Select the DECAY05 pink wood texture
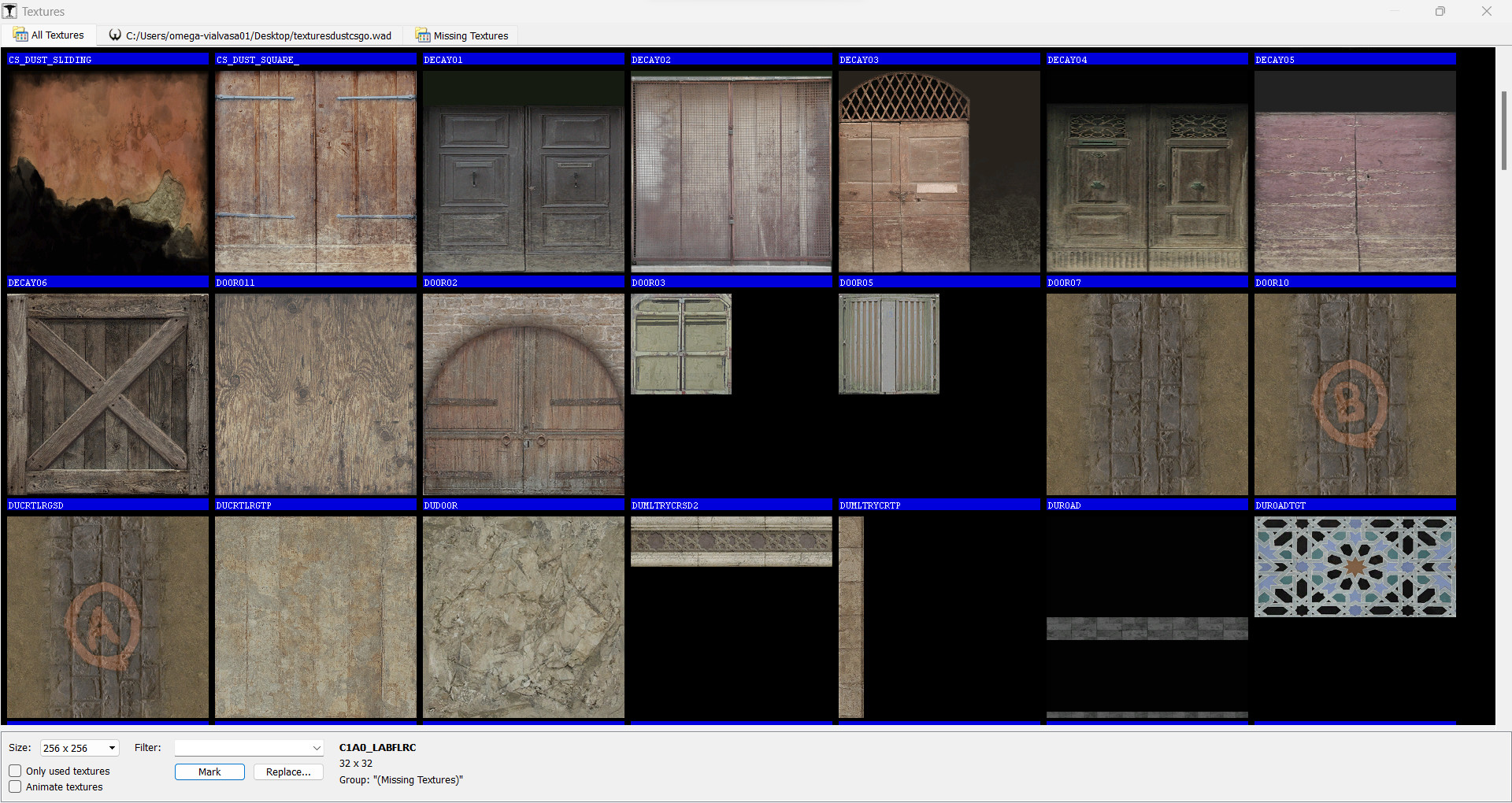1512x803 pixels. pyautogui.click(x=1354, y=171)
